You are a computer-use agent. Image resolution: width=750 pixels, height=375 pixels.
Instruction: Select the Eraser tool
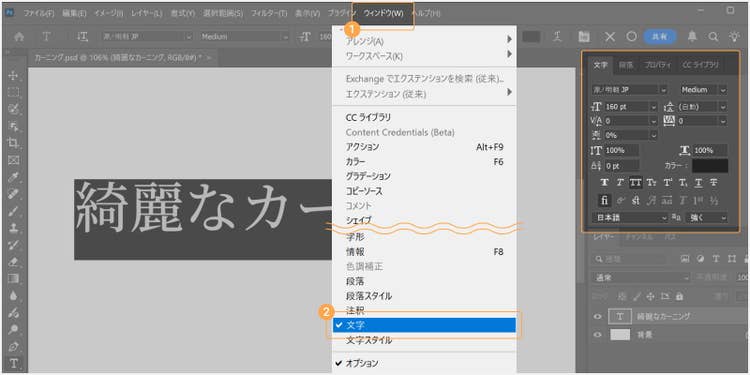click(13, 262)
